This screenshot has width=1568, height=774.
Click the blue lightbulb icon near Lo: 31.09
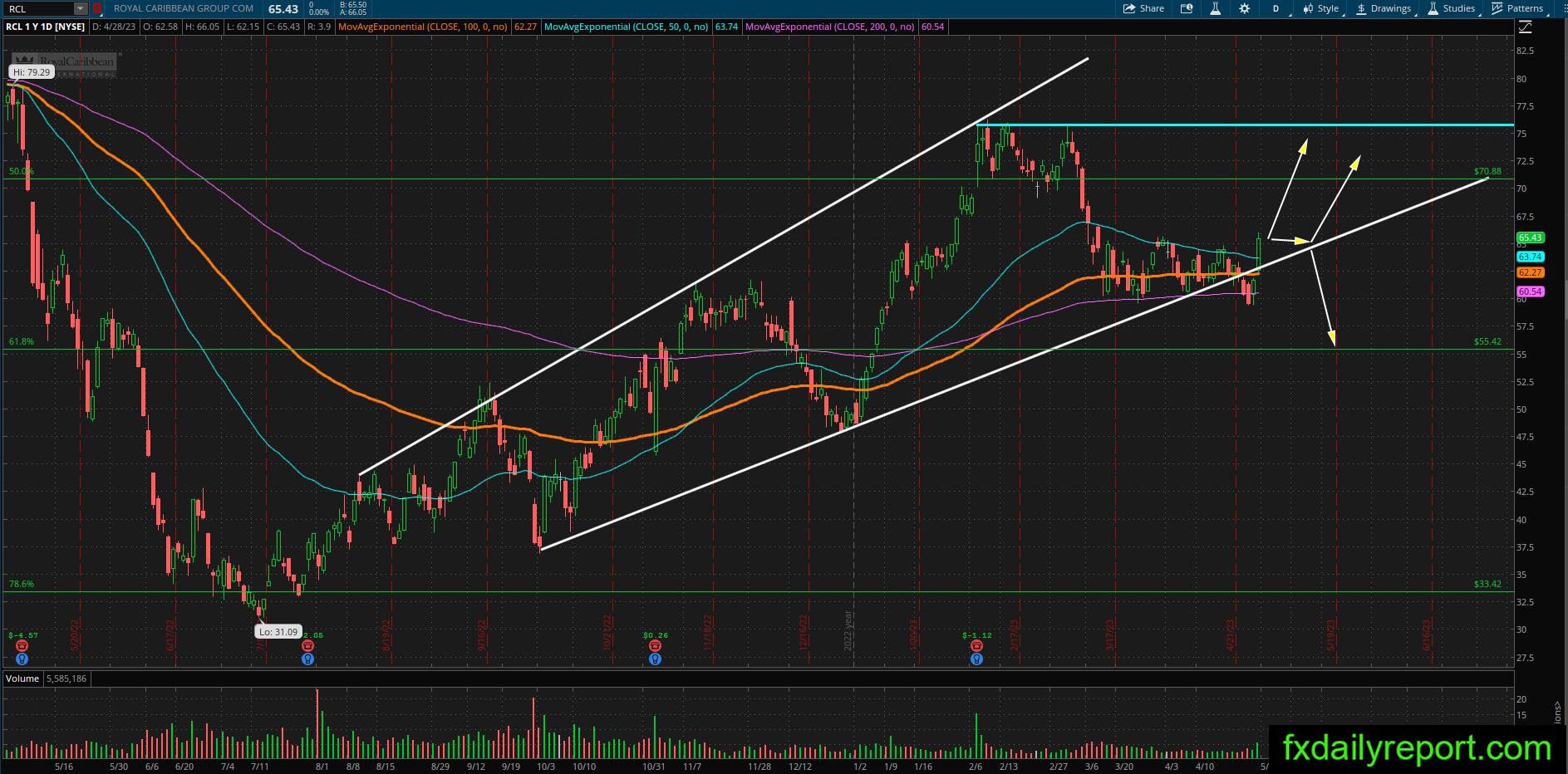coord(308,659)
